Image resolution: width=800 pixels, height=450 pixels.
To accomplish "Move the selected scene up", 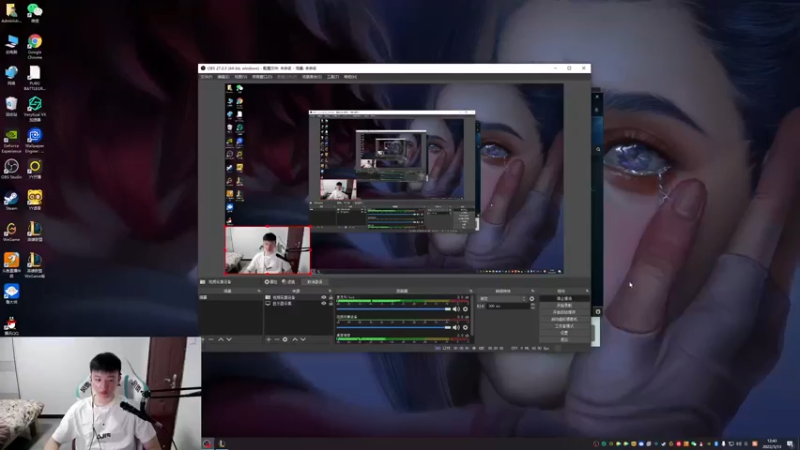I will 221,339.
